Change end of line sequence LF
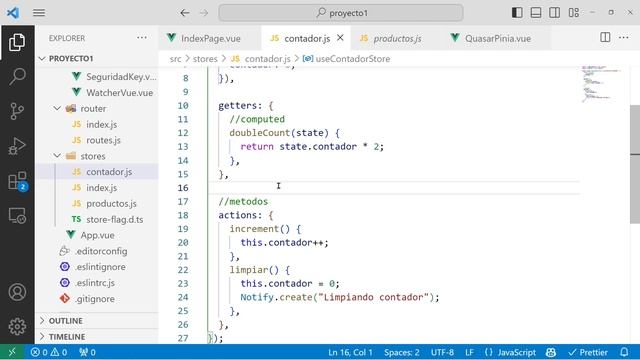The width and height of the screenshot is (640, 360). (x=469, y=352)
